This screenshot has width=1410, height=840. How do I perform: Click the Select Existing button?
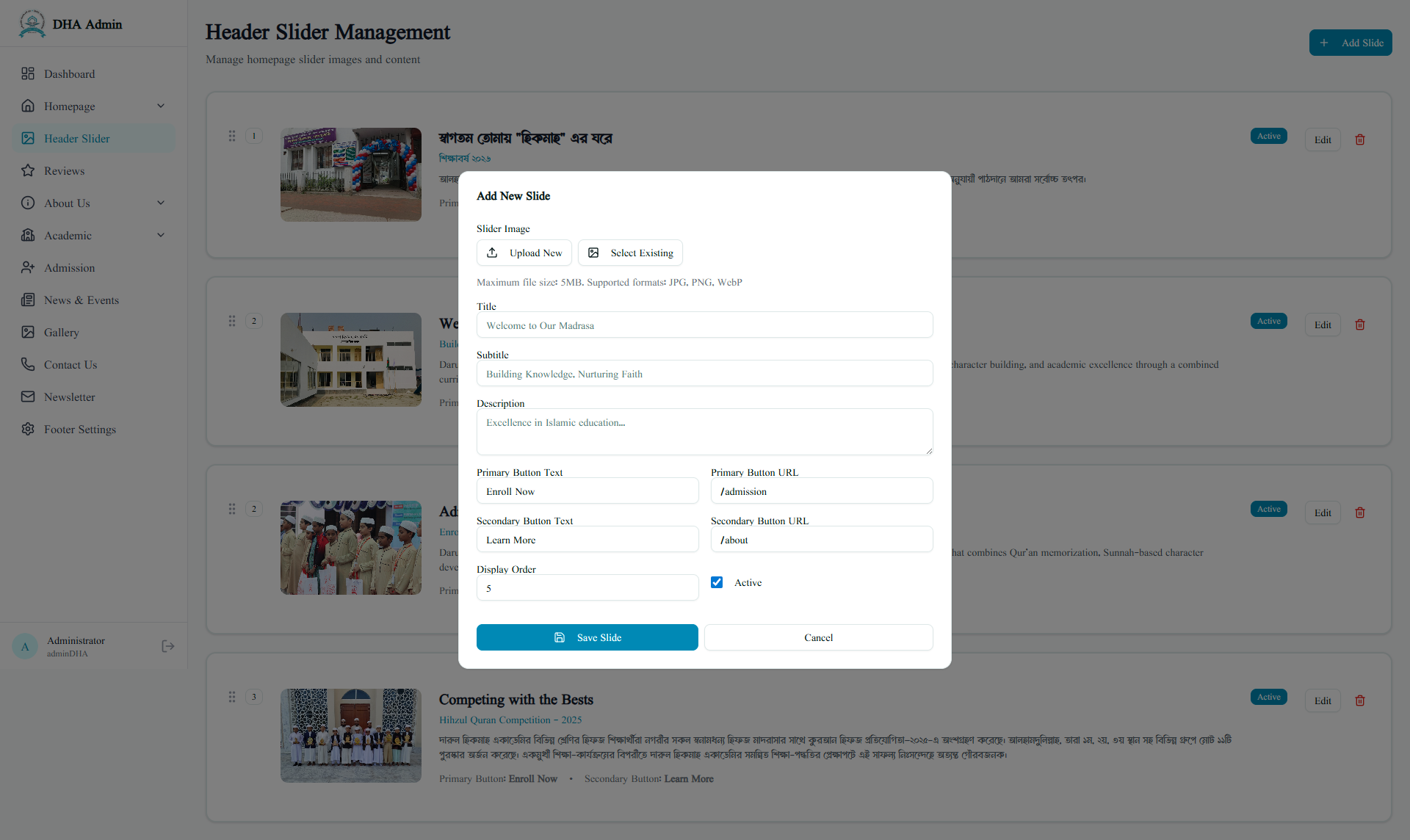pos(630,253)
